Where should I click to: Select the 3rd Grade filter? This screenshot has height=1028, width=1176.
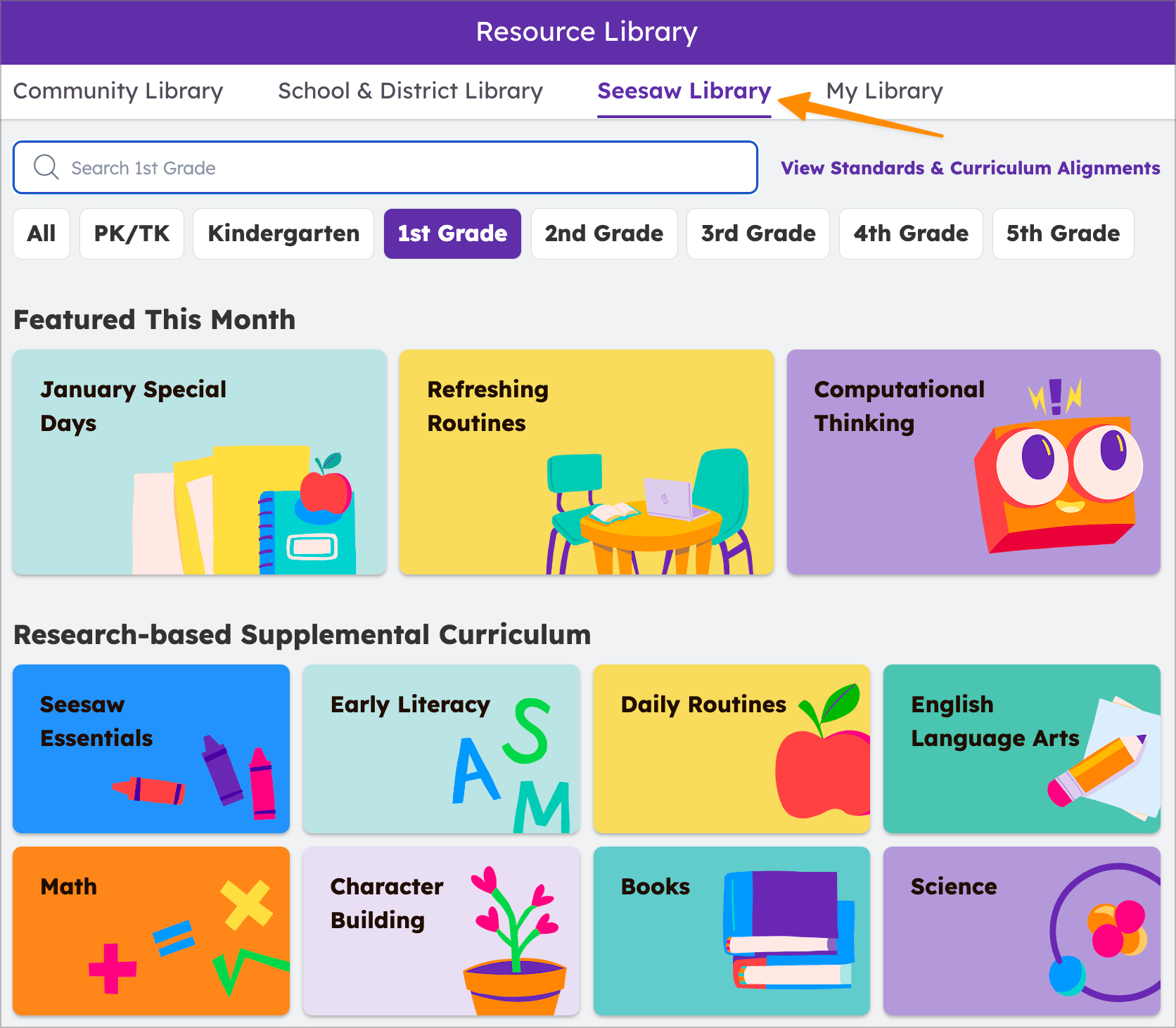(758, 233)
